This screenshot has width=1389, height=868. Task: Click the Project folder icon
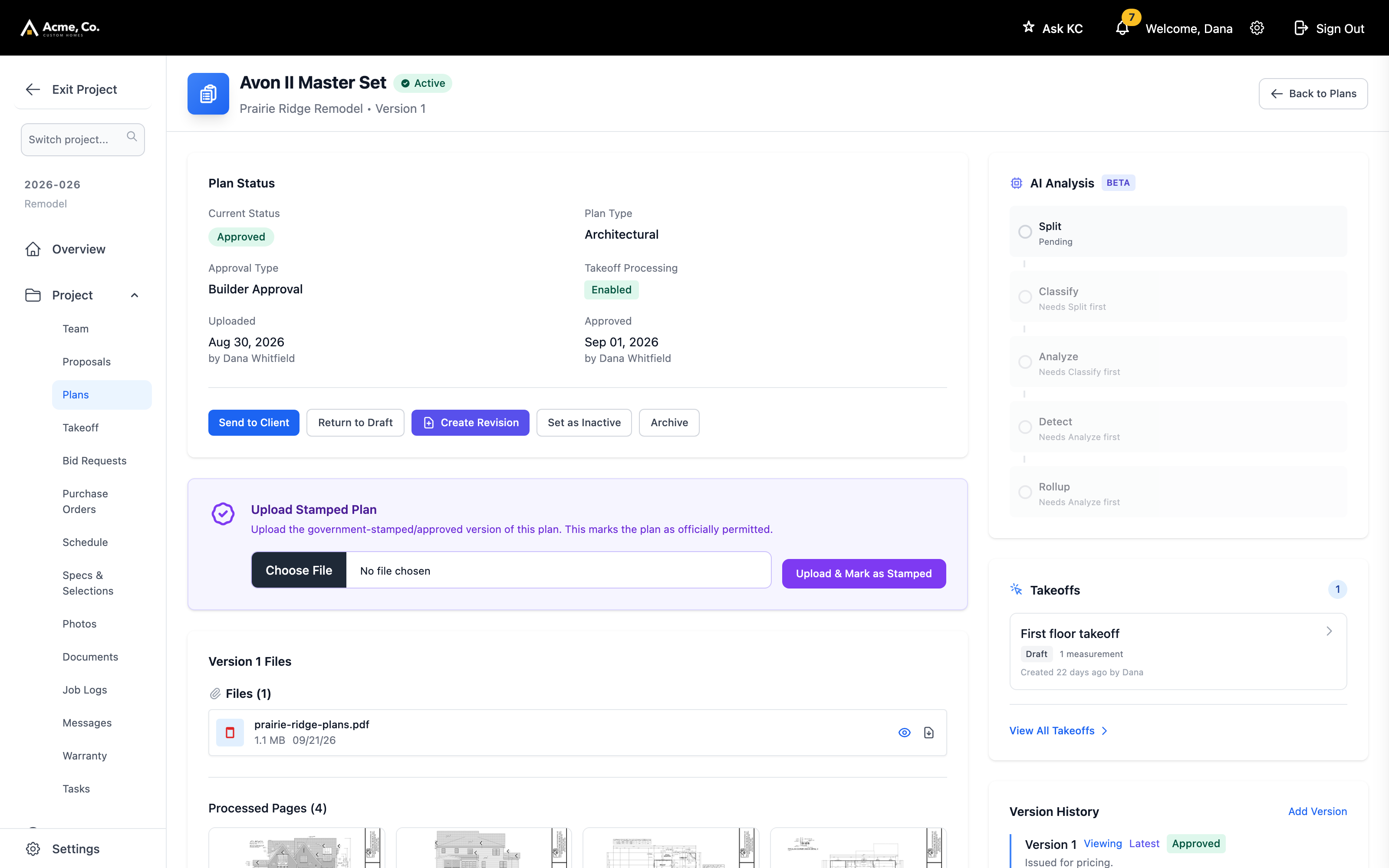[x=33, y=295]
